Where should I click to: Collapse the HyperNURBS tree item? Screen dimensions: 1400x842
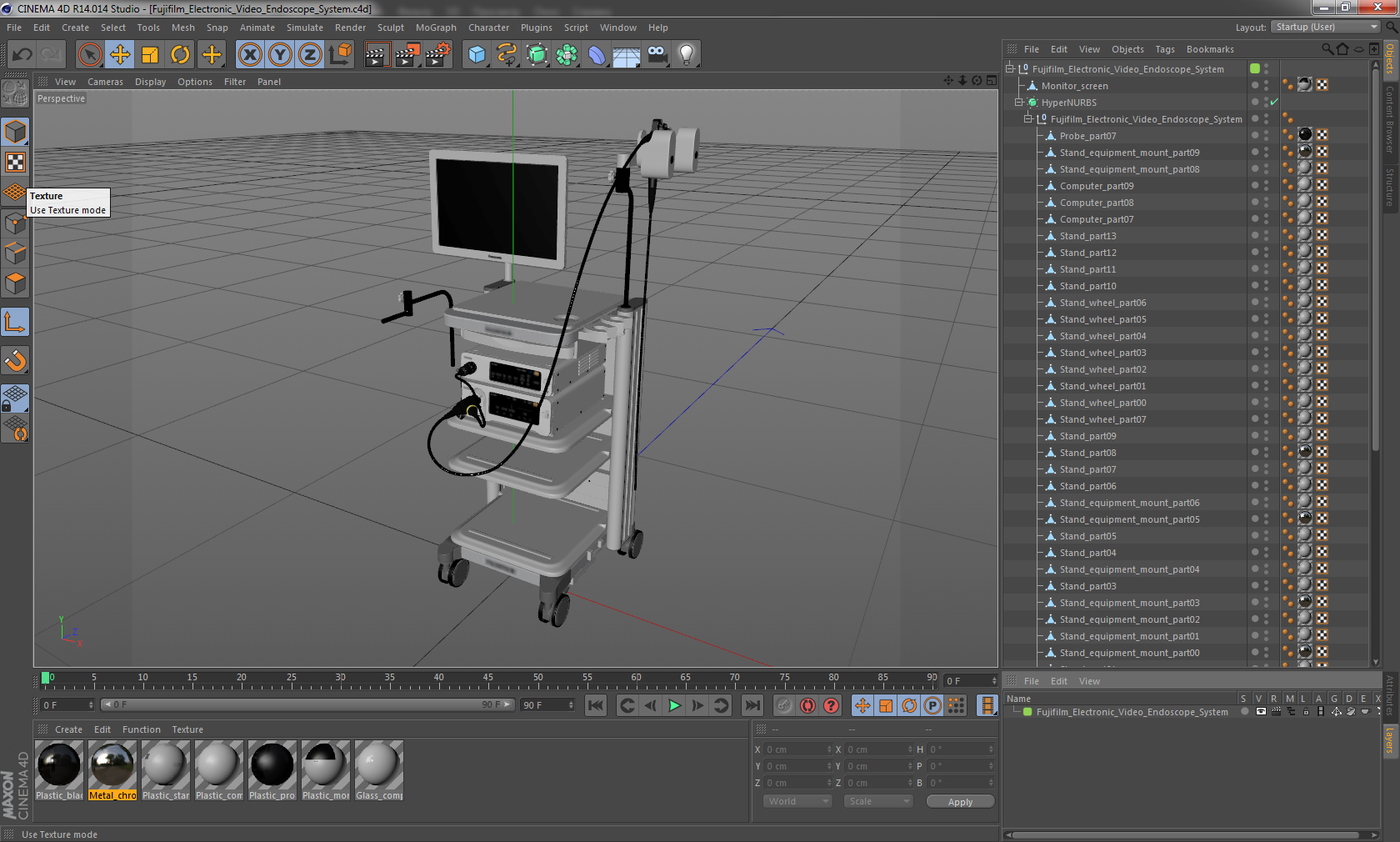click(x=1018, y=103)
